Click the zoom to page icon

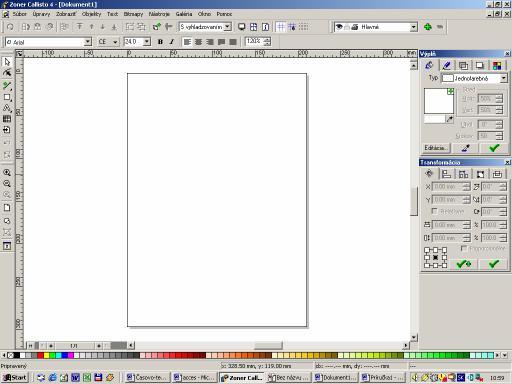coord(7,208)
